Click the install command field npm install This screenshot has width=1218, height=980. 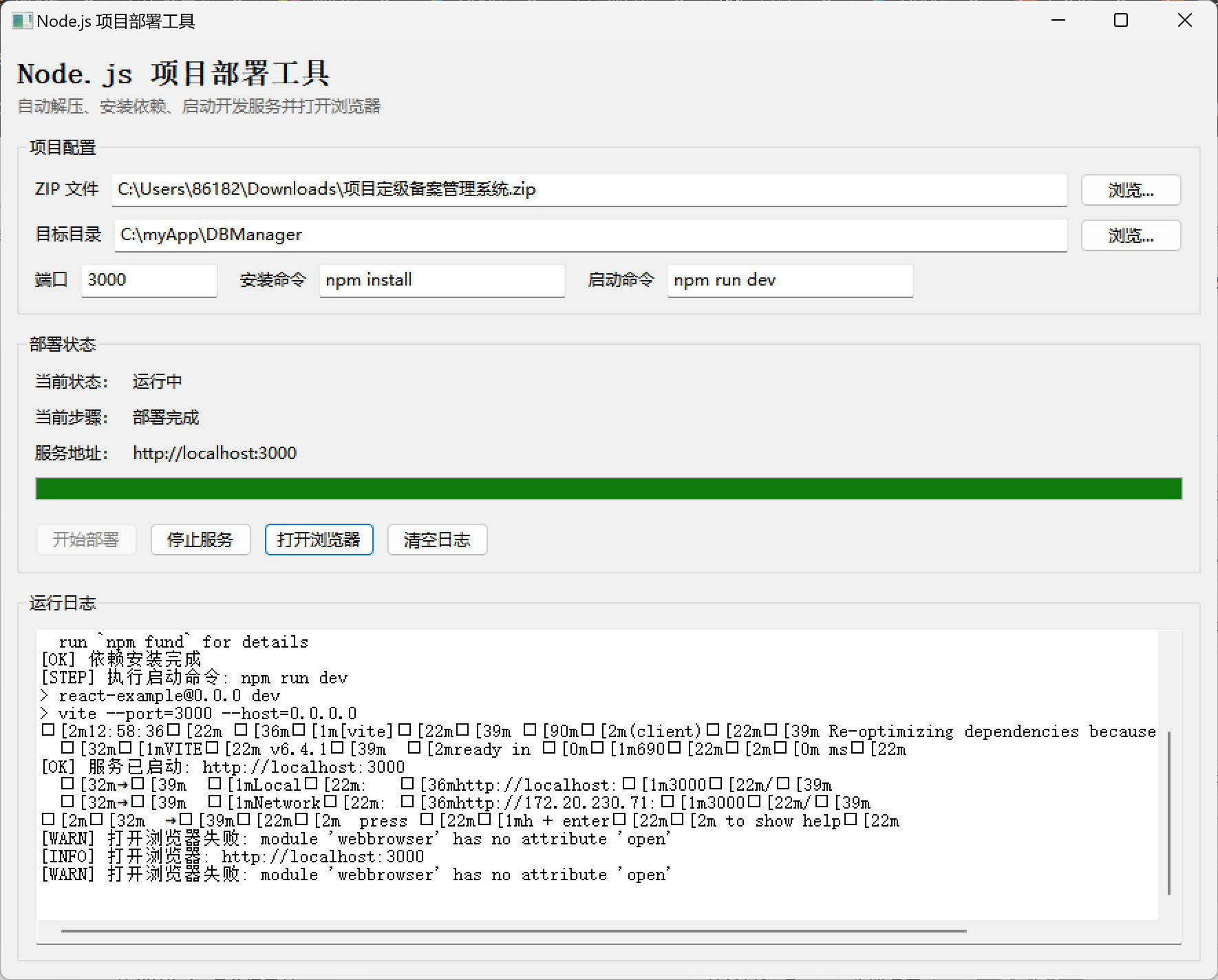(x=442, y=280)
